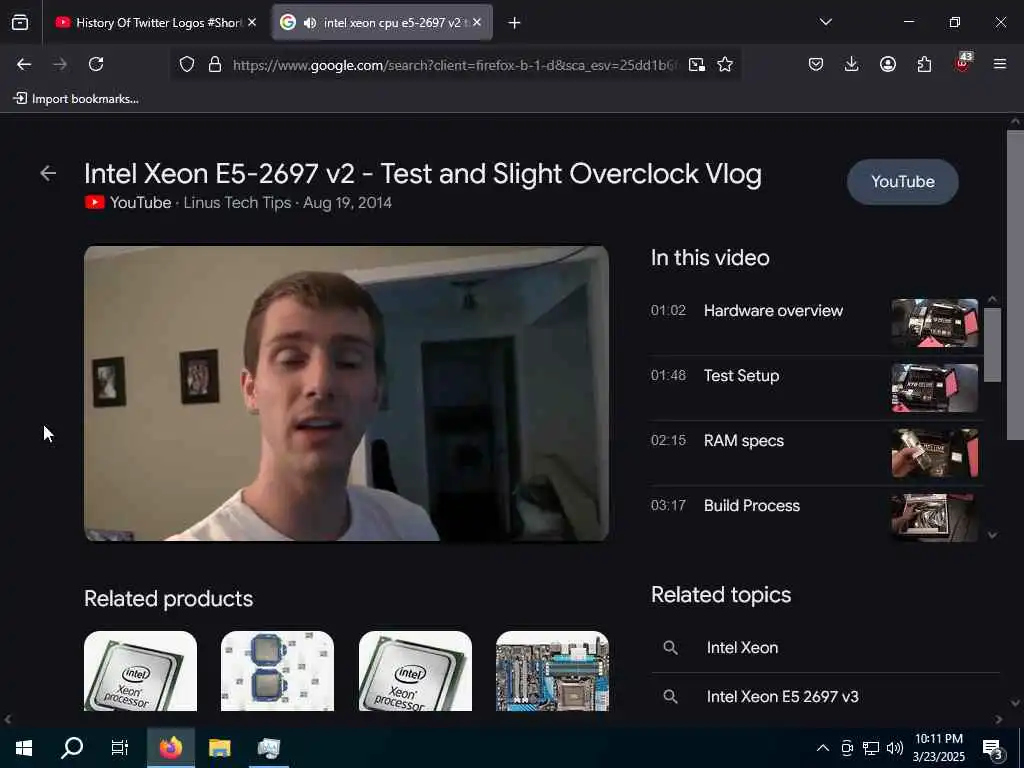Open the Extensions puzzle icon
The width and height of the screenshot is (1024, 768).
(x=924, y=64)
